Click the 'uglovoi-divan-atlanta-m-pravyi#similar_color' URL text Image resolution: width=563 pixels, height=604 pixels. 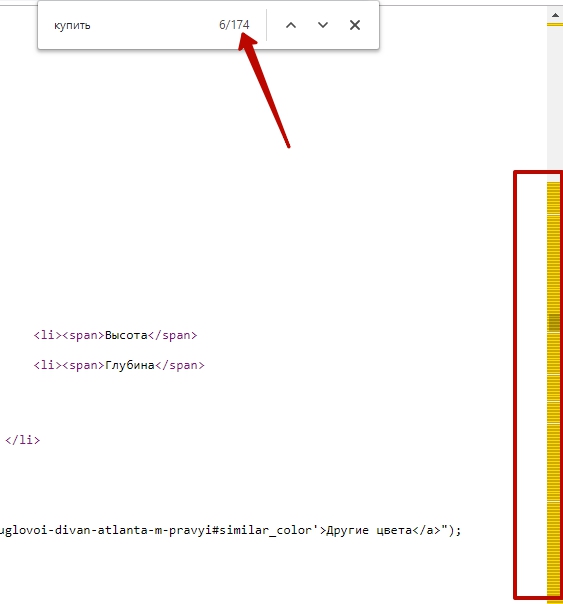point(156,530)
